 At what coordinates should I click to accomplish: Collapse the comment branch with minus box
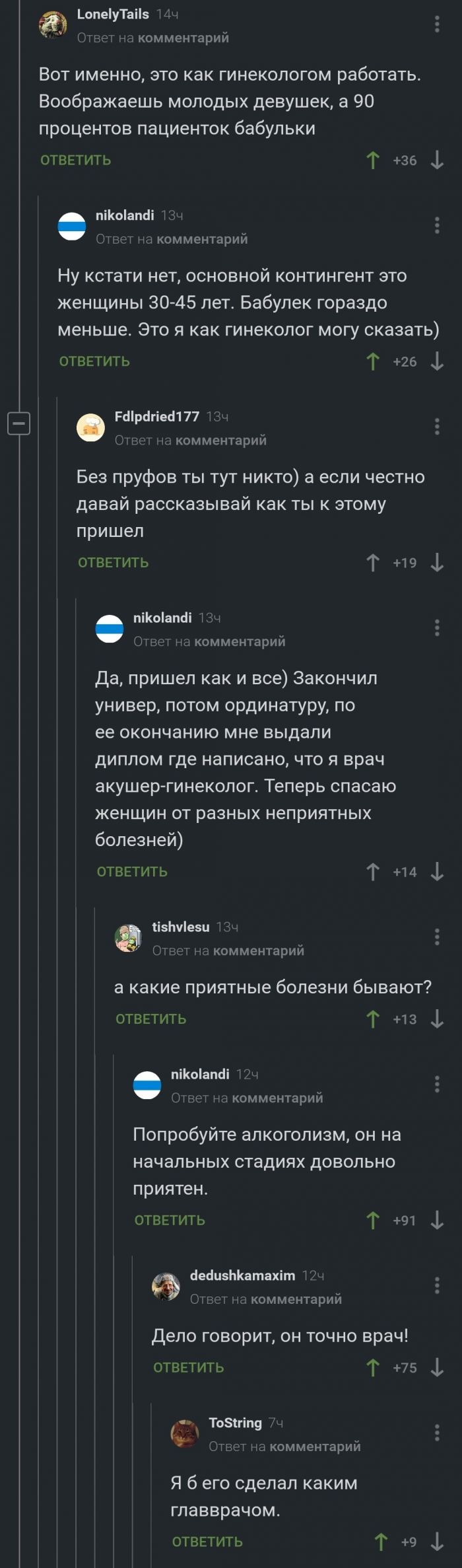(18, 422)
